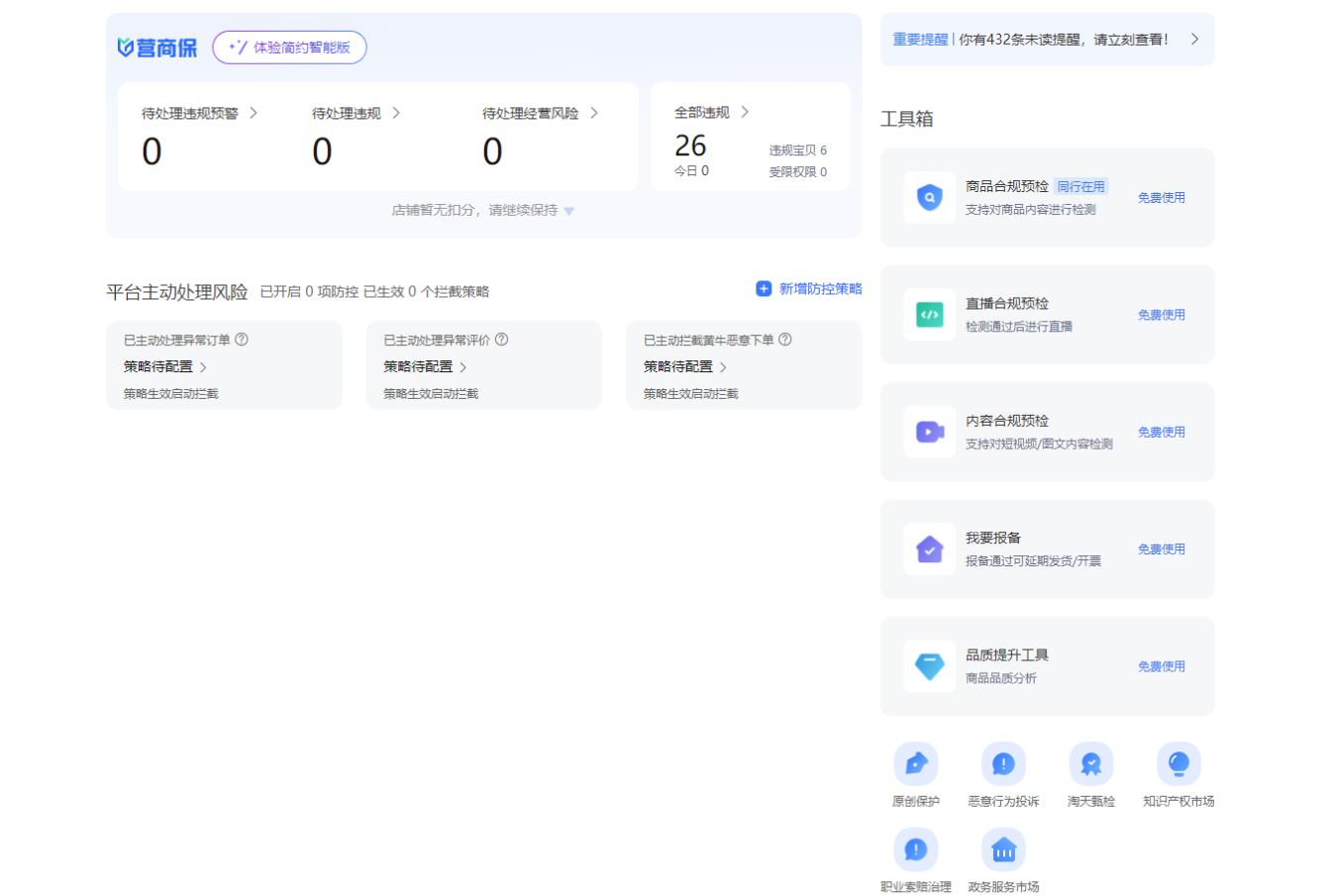1332x896 pixels.
Task: Expand the 店铺暂无扣分 dropdown arrow
Action: [x=568, y=211]
